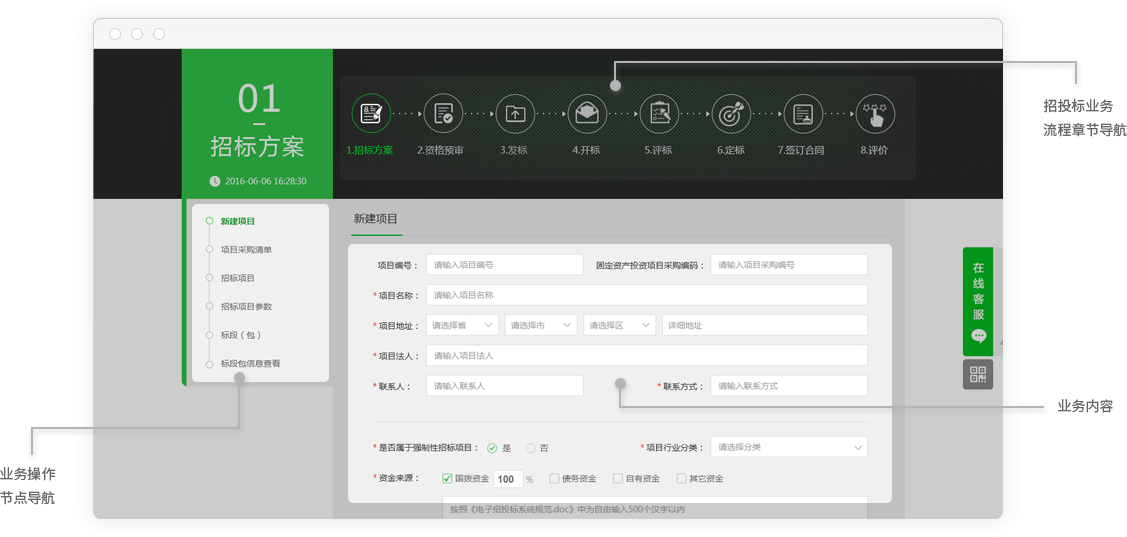The width and height of the screenshot is (1127, 537).
Task: Click the 招标方案 step icon
Action: coord(371,114)
